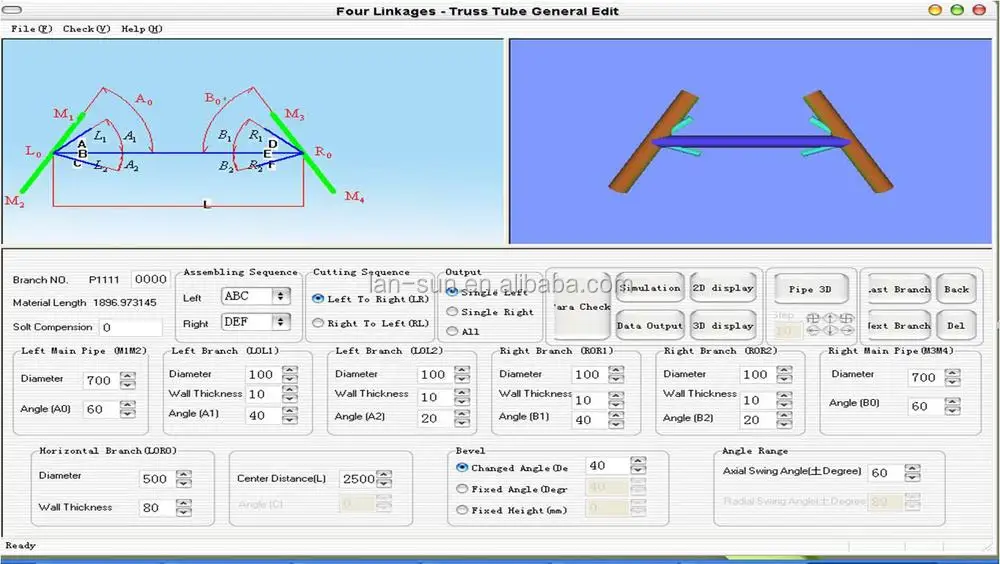The image size is (1000, 564).
Task: Select Right To Left (RL) cutting sequence
Action: [319, 323]
